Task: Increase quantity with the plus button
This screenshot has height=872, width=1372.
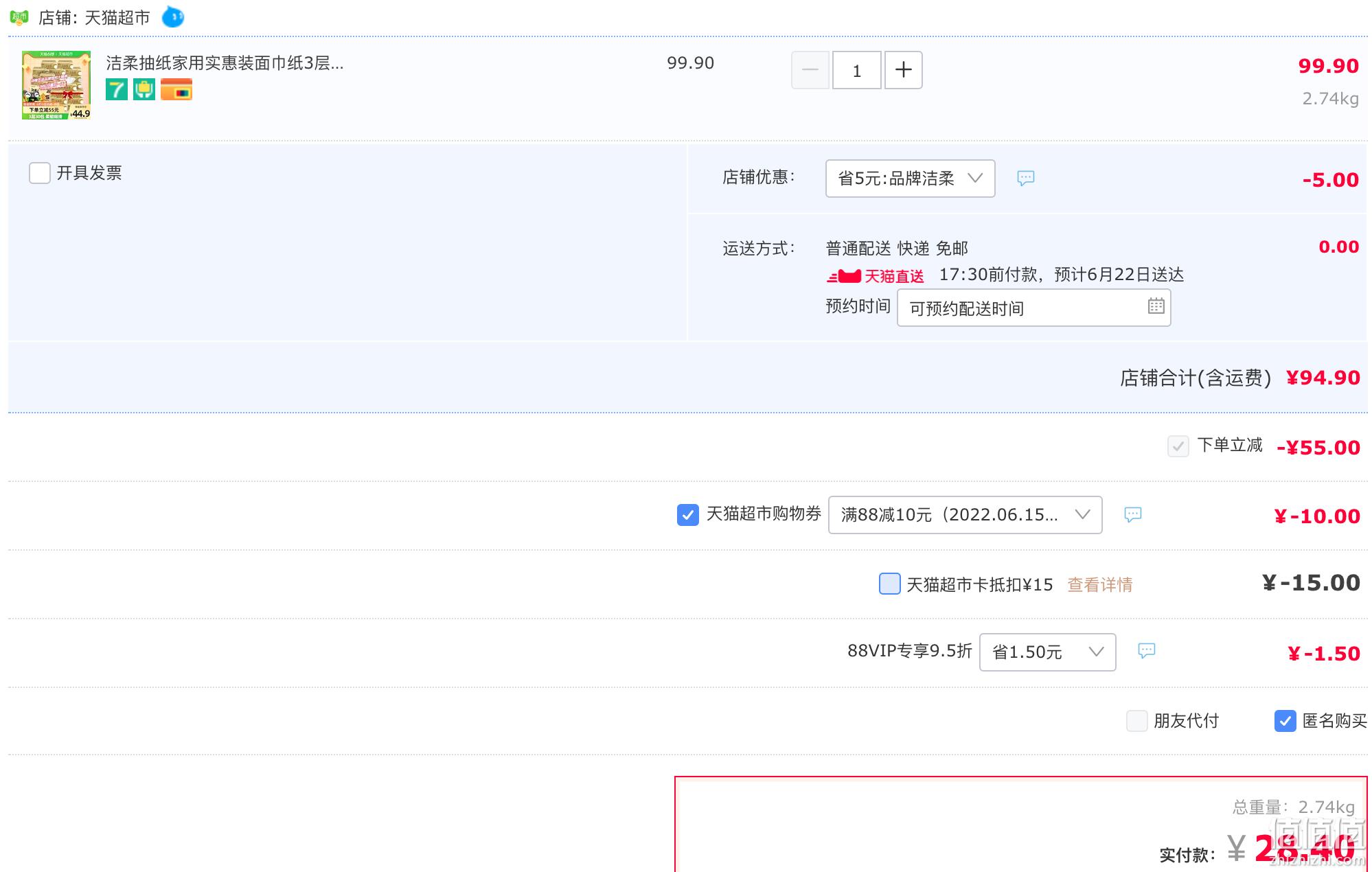Action: (904, 70)
